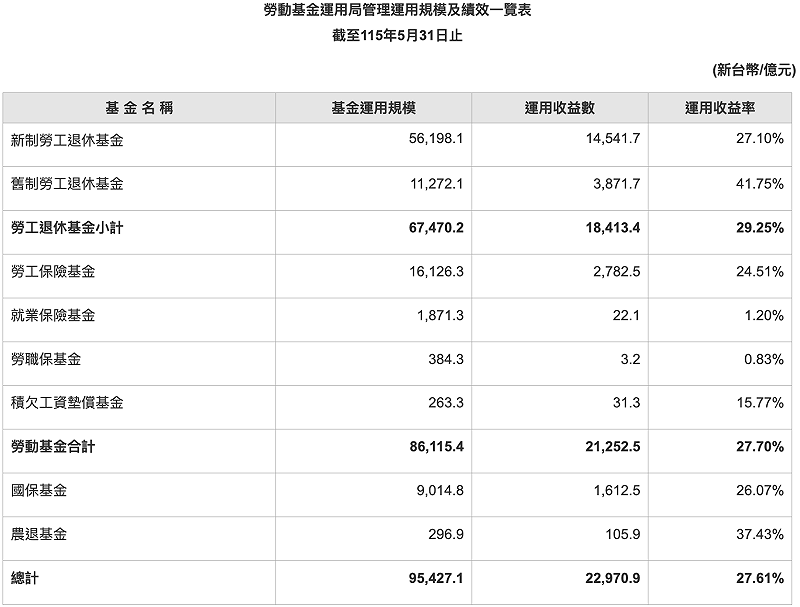Select the 勞工退休基金小計 row name
Screen dimensions: 800x607
coord(67,227)
